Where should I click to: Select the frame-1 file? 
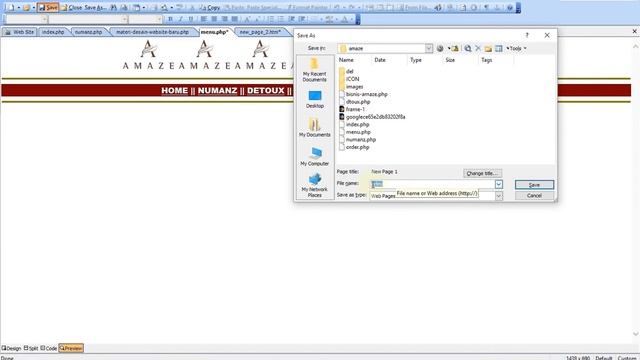(352, 109)
